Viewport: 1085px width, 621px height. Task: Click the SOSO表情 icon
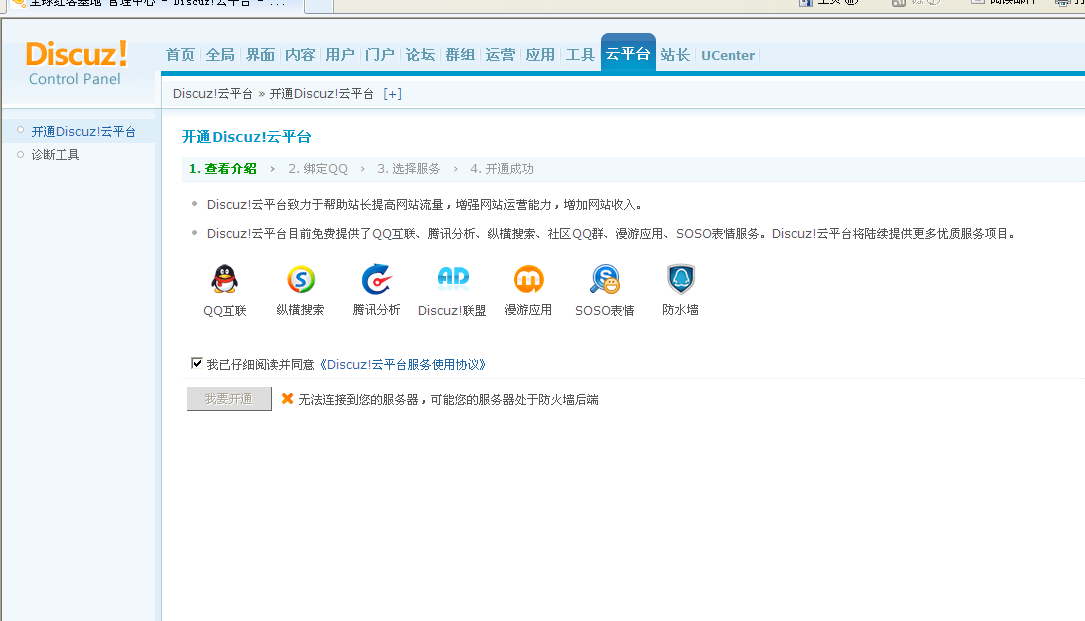(x=605, y=280)
